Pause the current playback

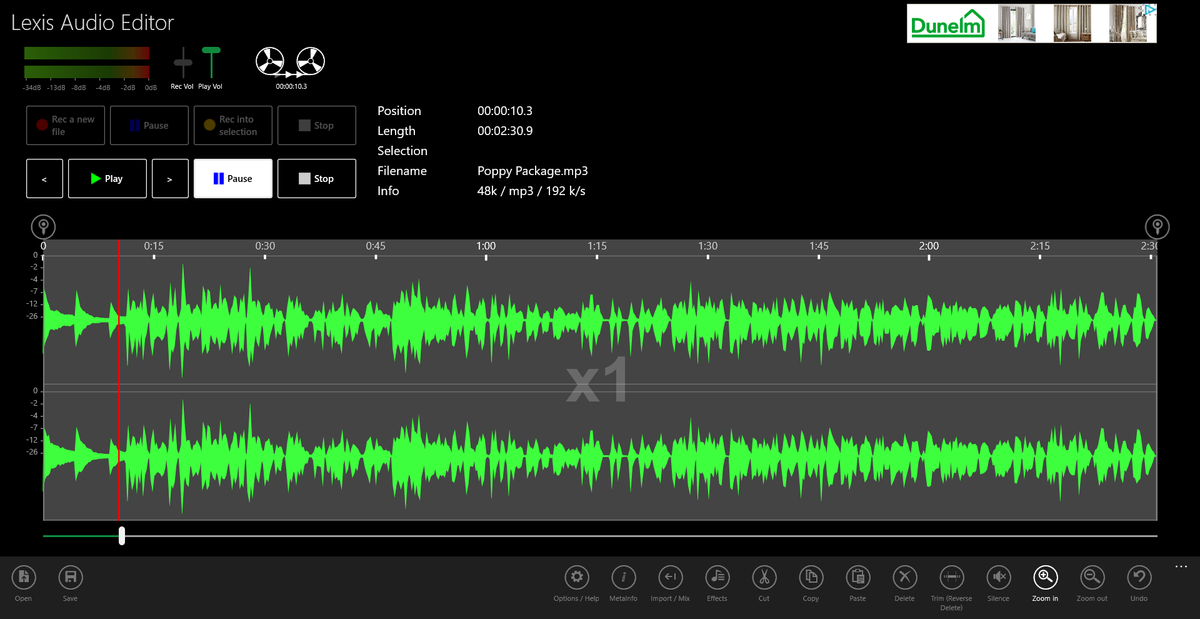(233, 178)
